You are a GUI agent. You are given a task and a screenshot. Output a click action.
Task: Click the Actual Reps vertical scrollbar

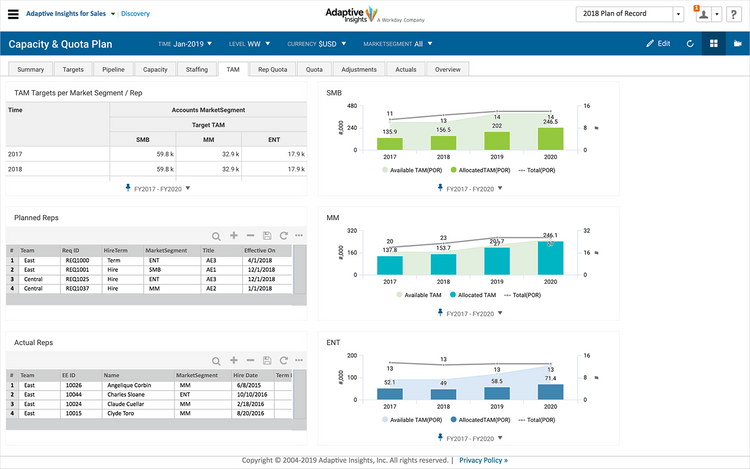click(299, 394)
